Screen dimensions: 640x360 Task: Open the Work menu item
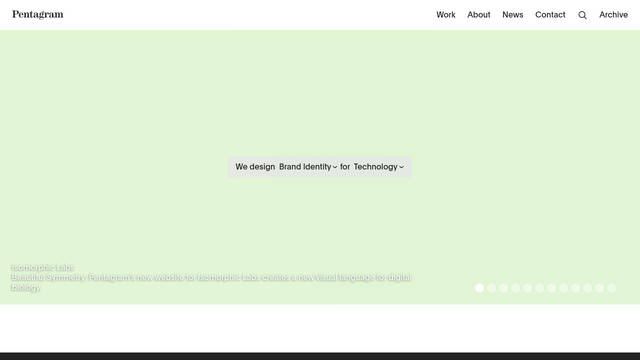click(x=446, y=15)
